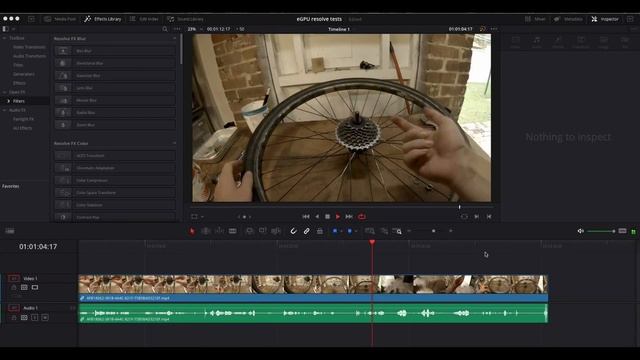The height and width of the screenshot is (360, 640).
Task: Choose the Trim Edit Mode tool
Action: click(x=206, y=231)
